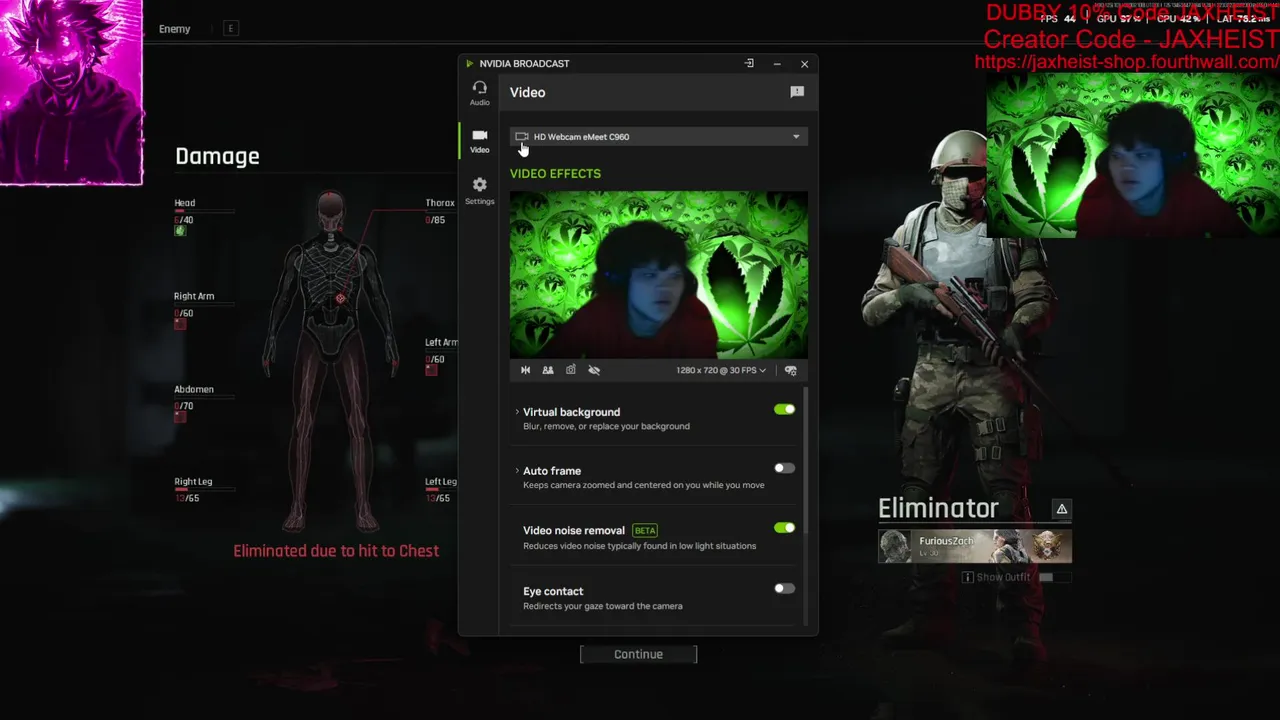This screenshot has width=1280, height=720.
Task: Click the BETA badge on Video noise removal
Action: [645, 531]
